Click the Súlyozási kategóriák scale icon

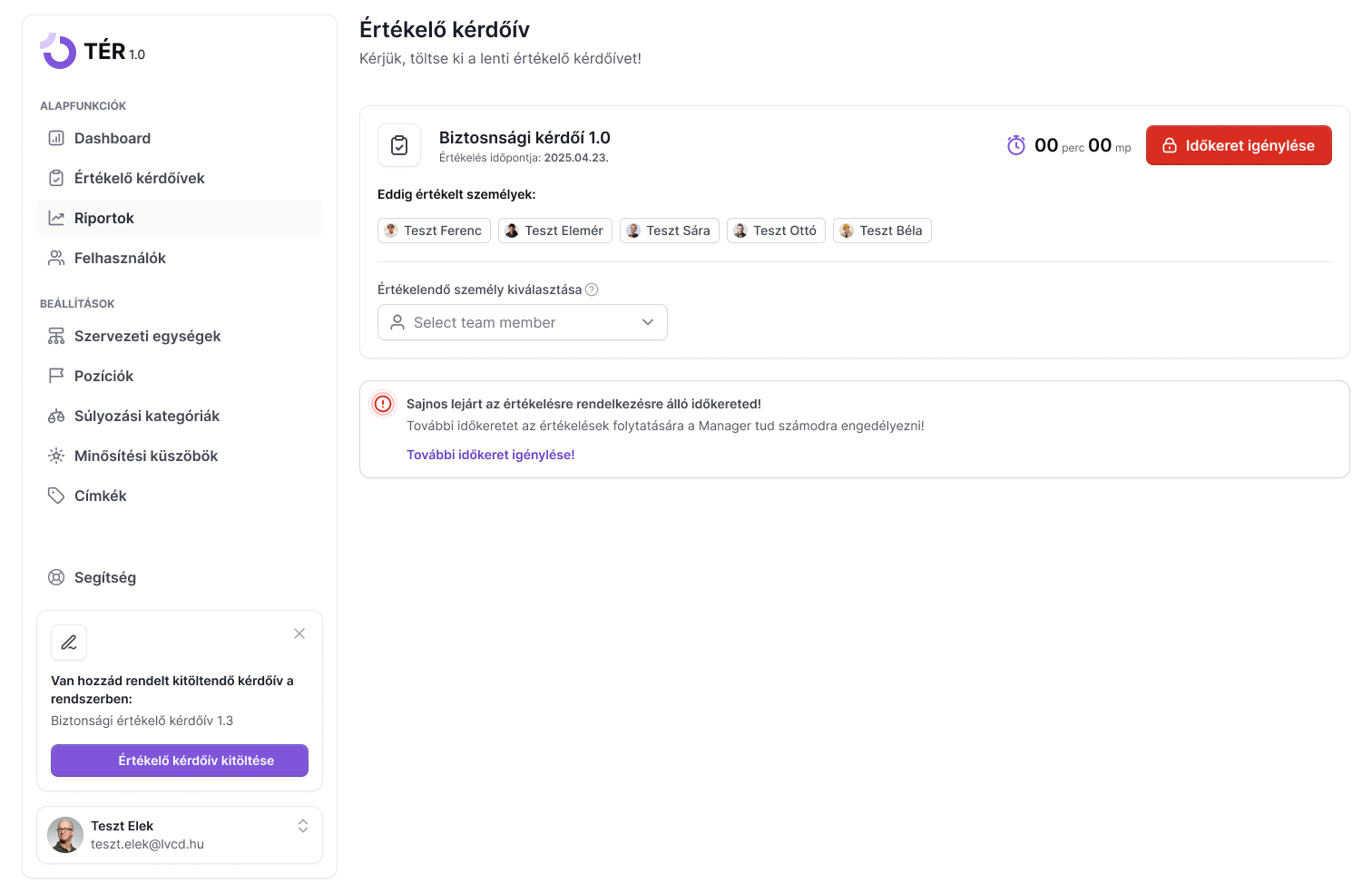[x=56, y=416]
